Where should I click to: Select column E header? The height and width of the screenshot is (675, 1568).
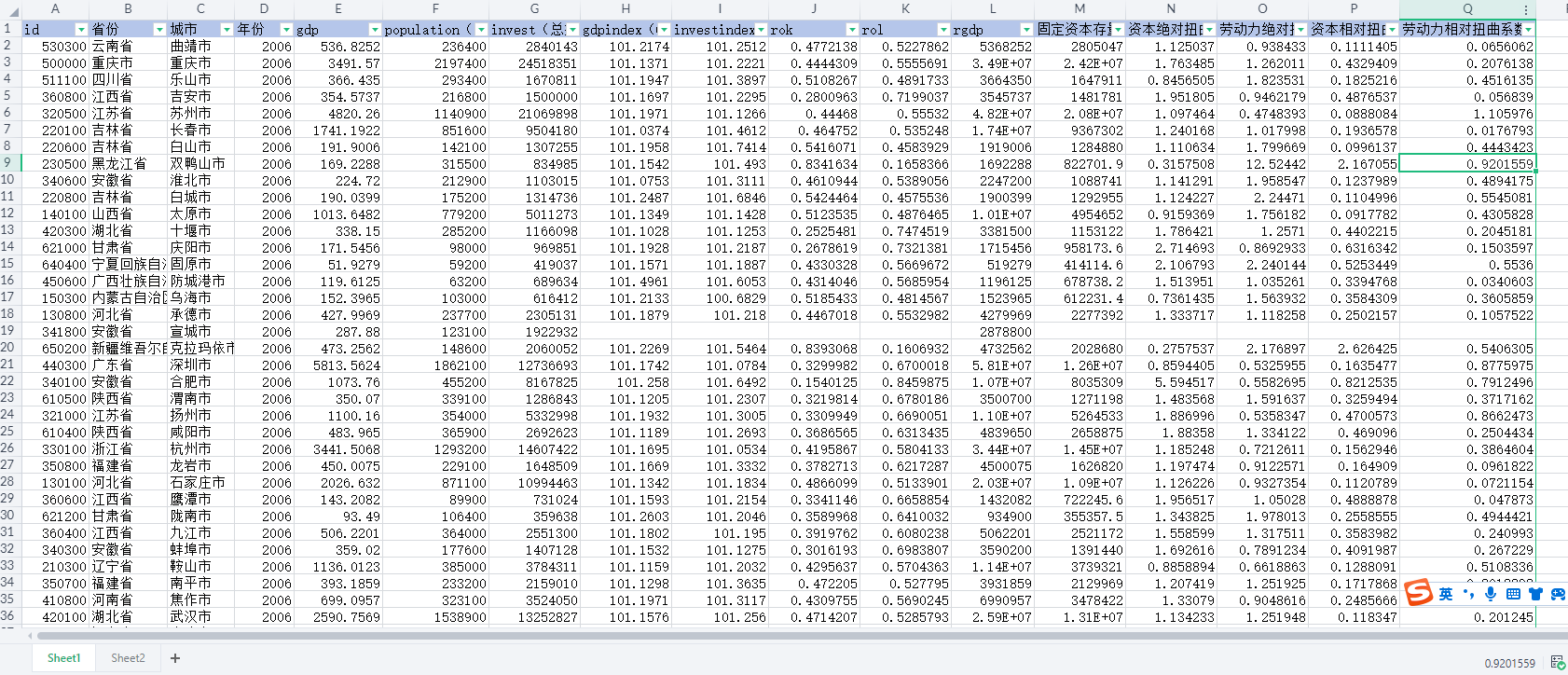pyautogui.click(x=338, y=9)
